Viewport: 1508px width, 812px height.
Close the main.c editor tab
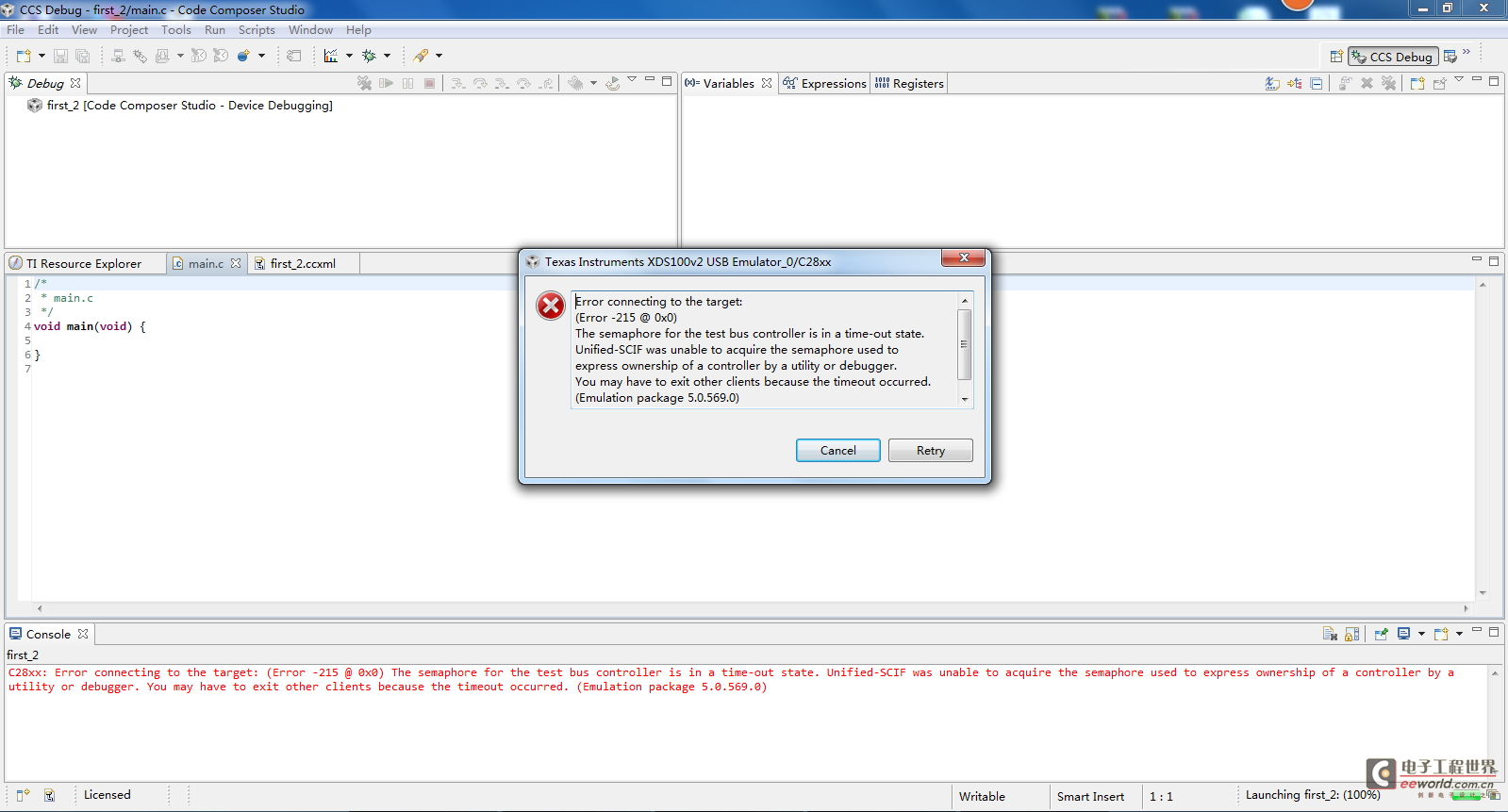pyautogui.click(x=236, y=264)
